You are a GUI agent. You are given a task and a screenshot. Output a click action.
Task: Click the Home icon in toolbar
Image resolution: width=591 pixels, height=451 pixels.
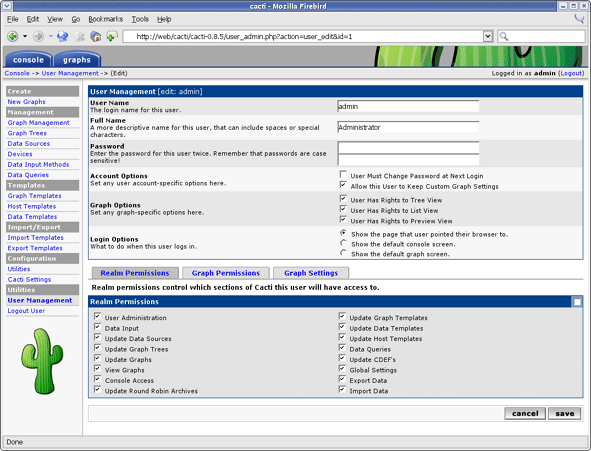[96, 37]
